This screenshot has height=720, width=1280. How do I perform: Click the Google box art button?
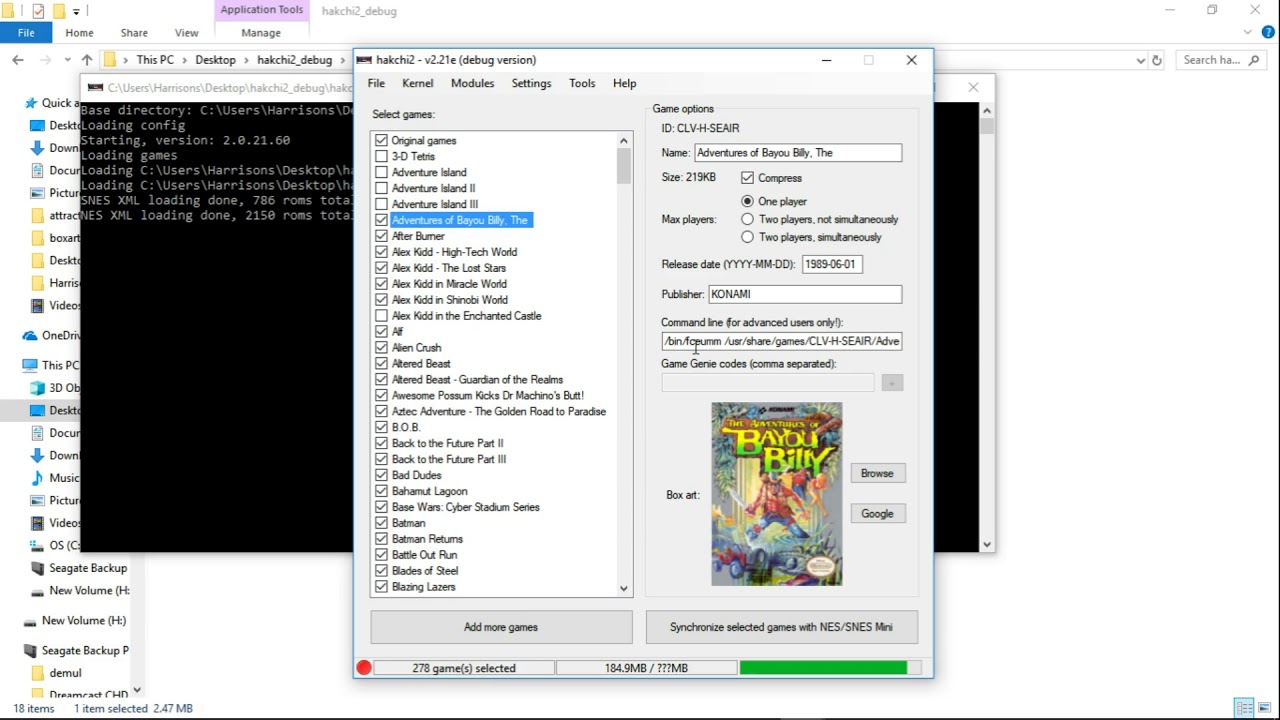click(x=877, y=513)
